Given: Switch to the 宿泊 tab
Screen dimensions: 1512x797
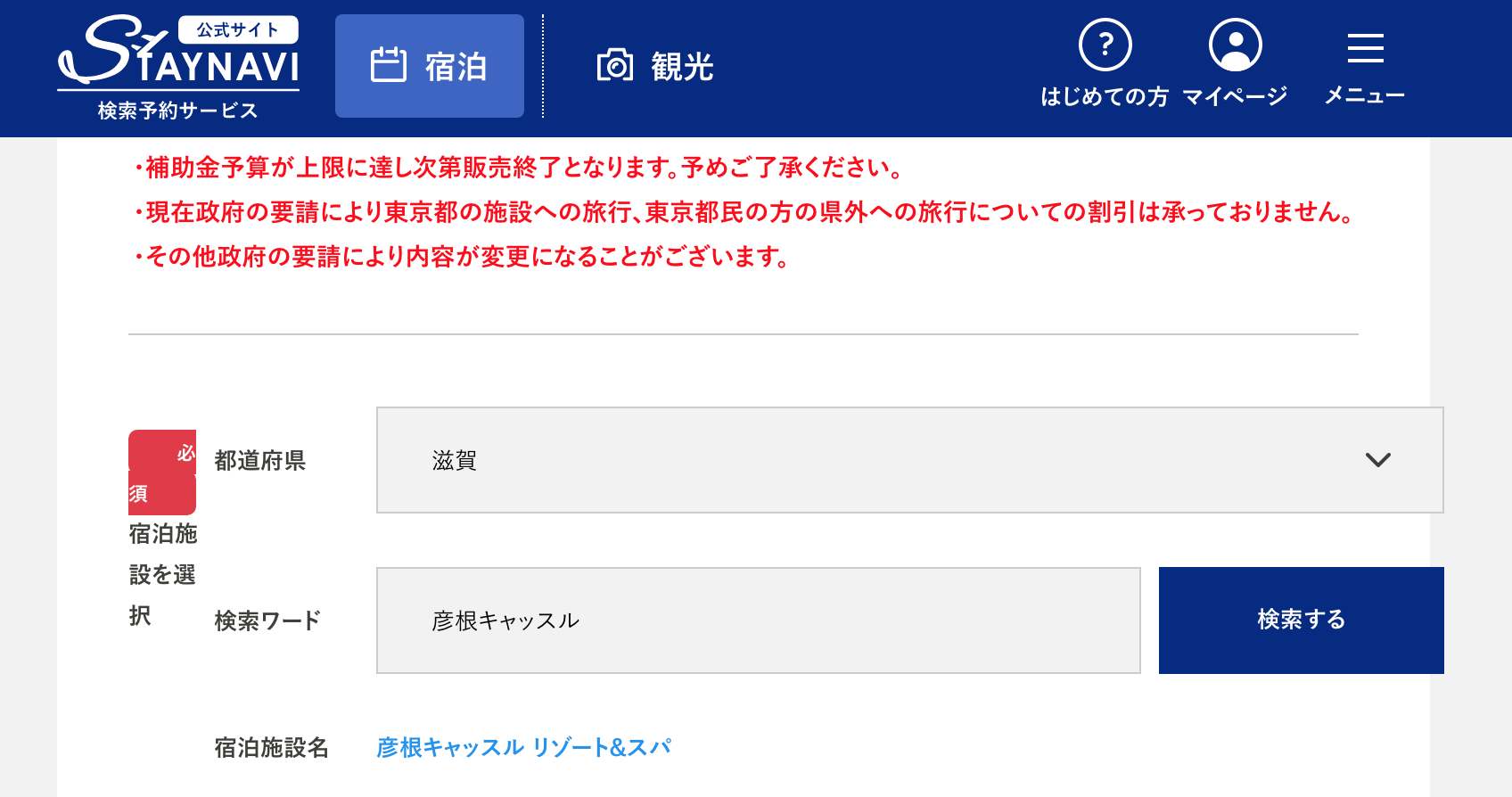Looking at the screenshot, I should (x=430, y=66).
